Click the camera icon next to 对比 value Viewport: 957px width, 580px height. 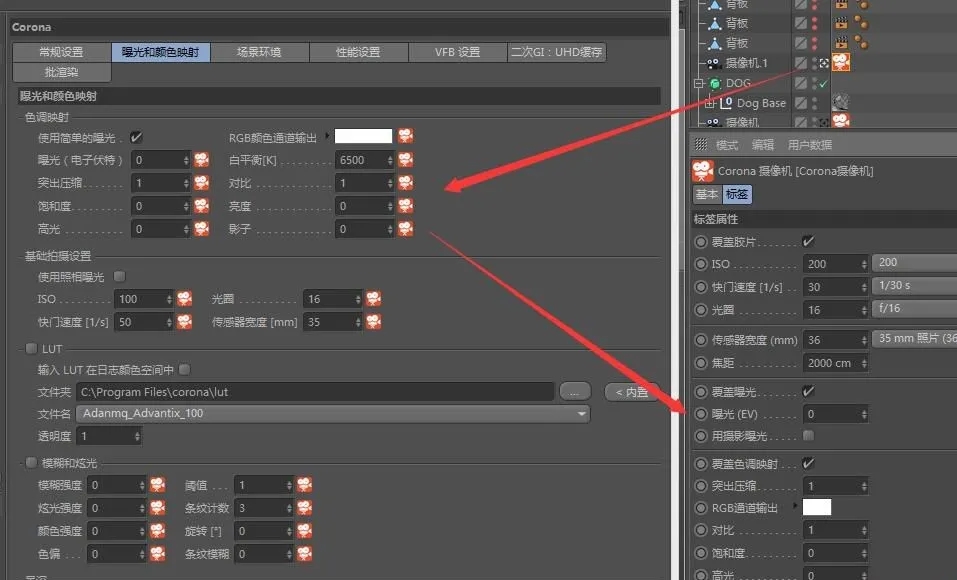click(406, 183)
